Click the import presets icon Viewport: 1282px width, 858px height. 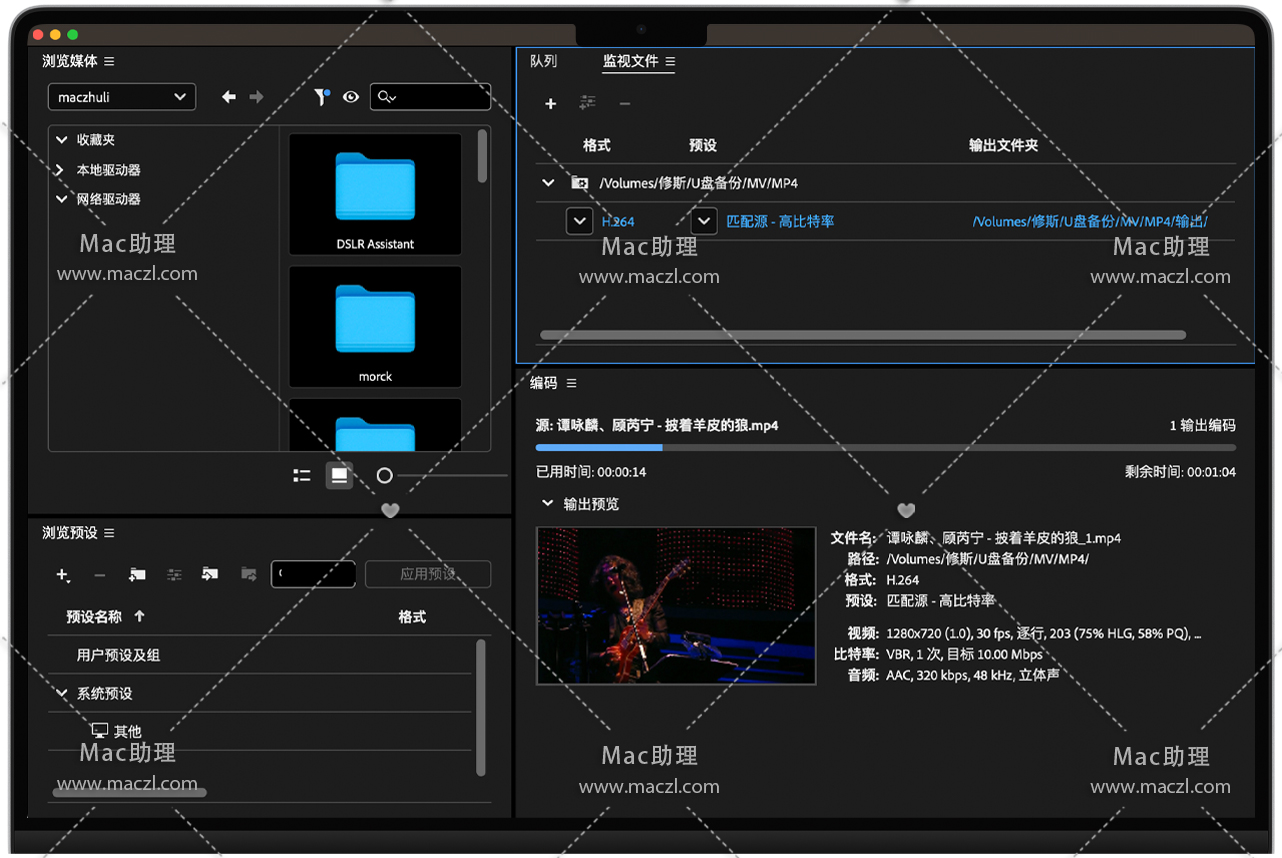tap(210, 575)
